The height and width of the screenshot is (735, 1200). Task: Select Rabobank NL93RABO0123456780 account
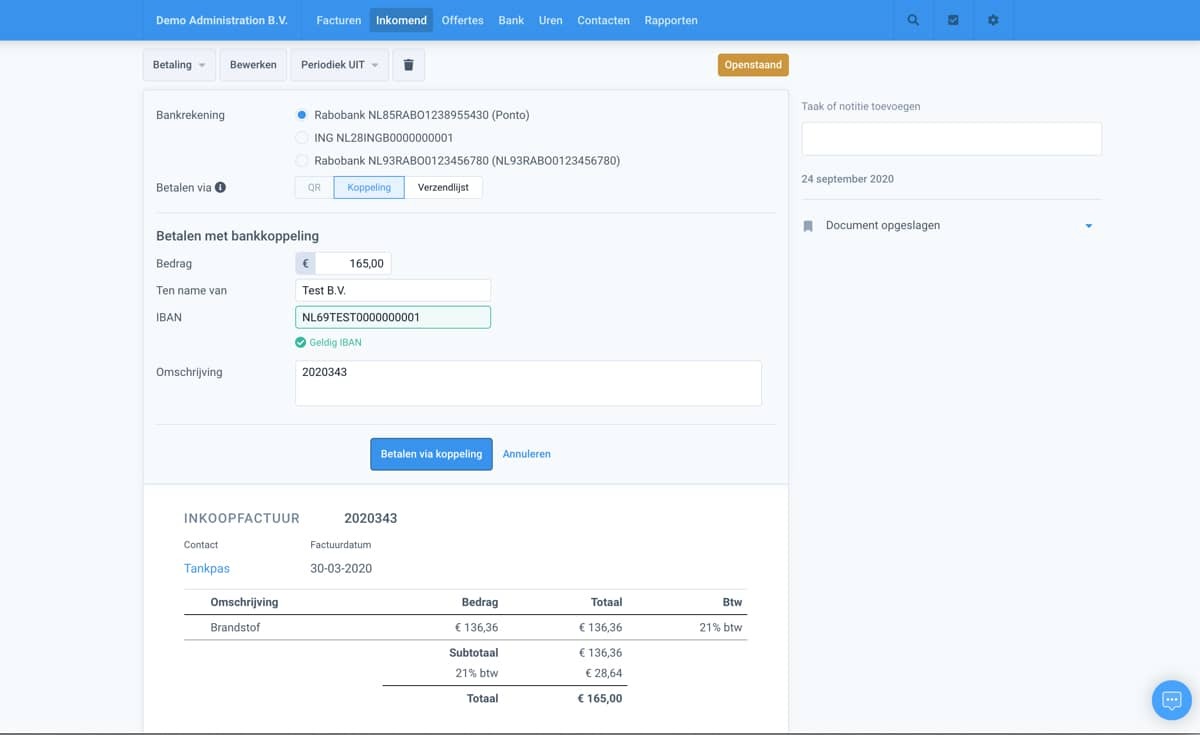pyautogui.click(x=302, y=160)
